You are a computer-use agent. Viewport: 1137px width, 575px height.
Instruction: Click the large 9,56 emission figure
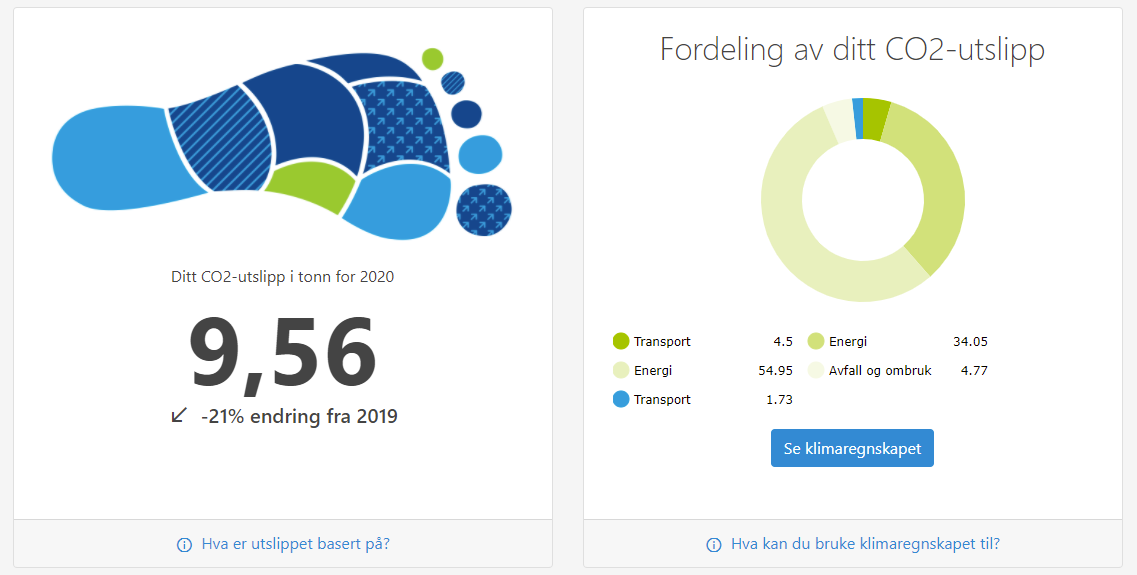[x=283, y=354]
